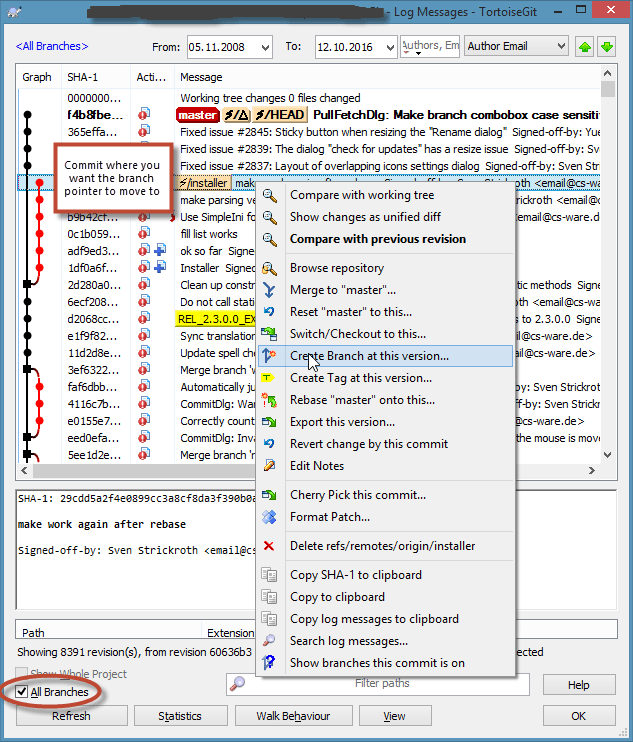Click the Switch/Checkout icon

pos(270,334)
